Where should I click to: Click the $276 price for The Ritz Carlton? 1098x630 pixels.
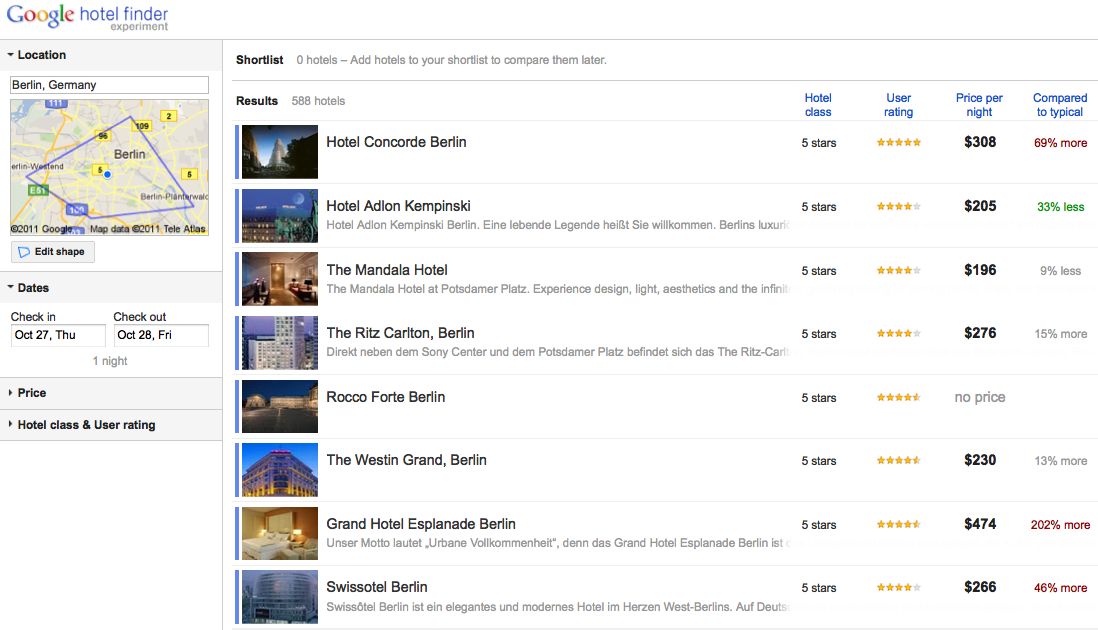pyautogui.click(x=980, y=333)
